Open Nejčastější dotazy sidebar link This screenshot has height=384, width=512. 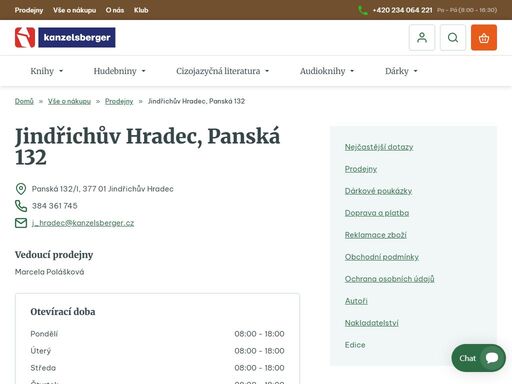[379, 147]
